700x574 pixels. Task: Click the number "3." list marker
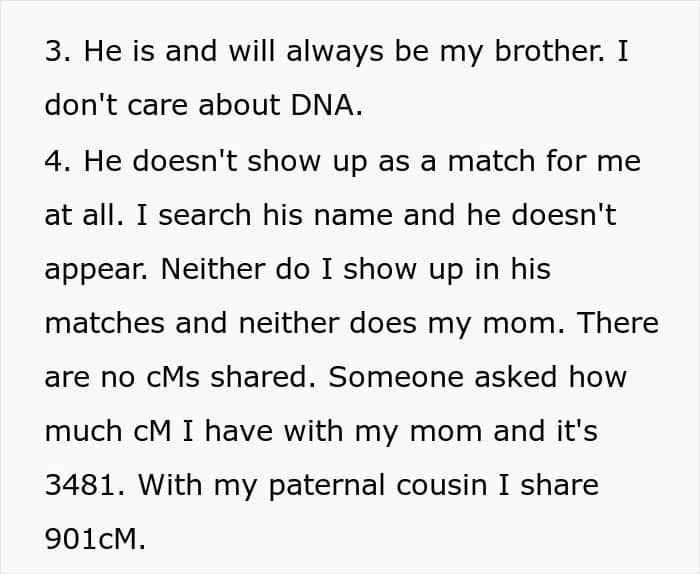coord(58,50)
